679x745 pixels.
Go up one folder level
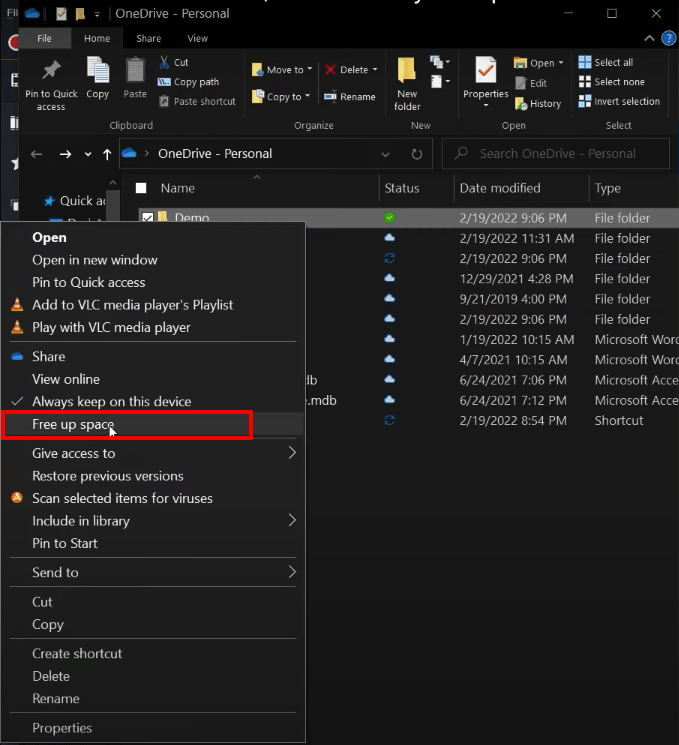(107, 154)
